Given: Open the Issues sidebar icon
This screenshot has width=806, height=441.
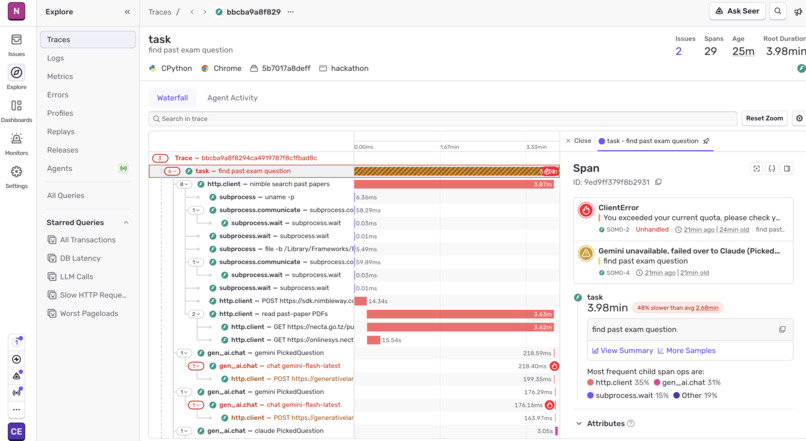Looking at the screenshot, I should (x=16, y=40).
